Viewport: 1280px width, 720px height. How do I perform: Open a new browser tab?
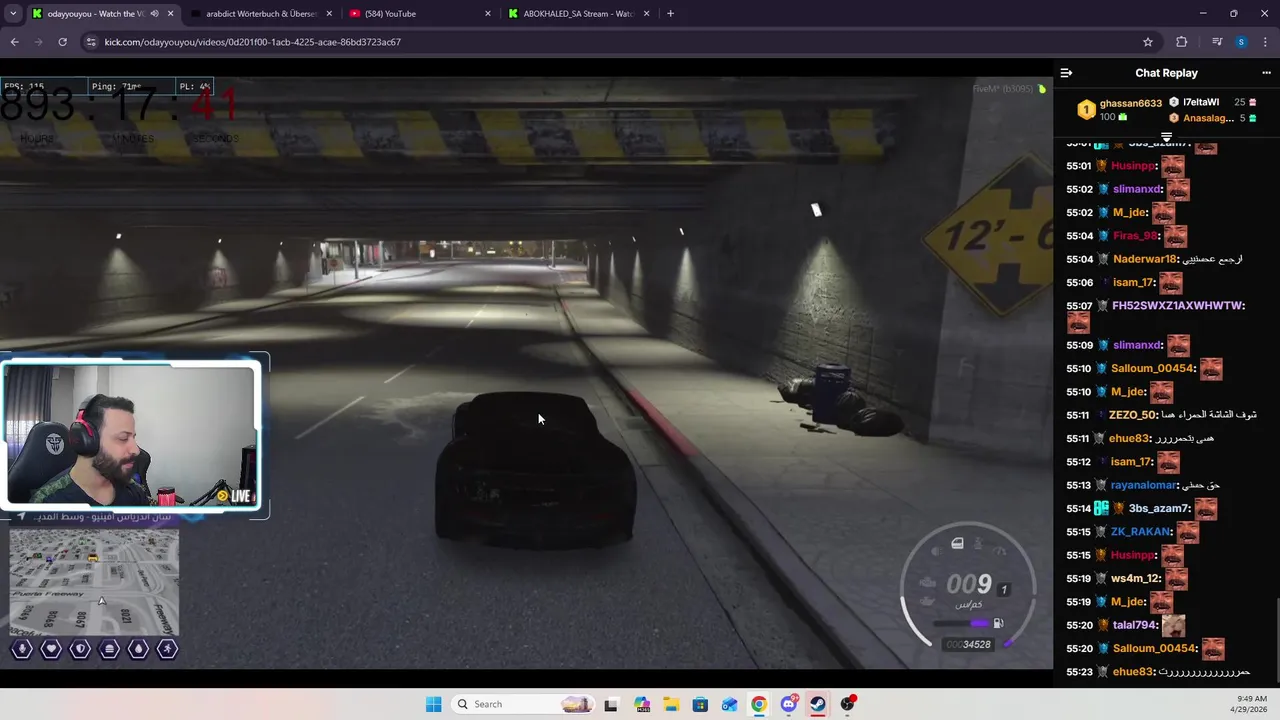[670, 14]
